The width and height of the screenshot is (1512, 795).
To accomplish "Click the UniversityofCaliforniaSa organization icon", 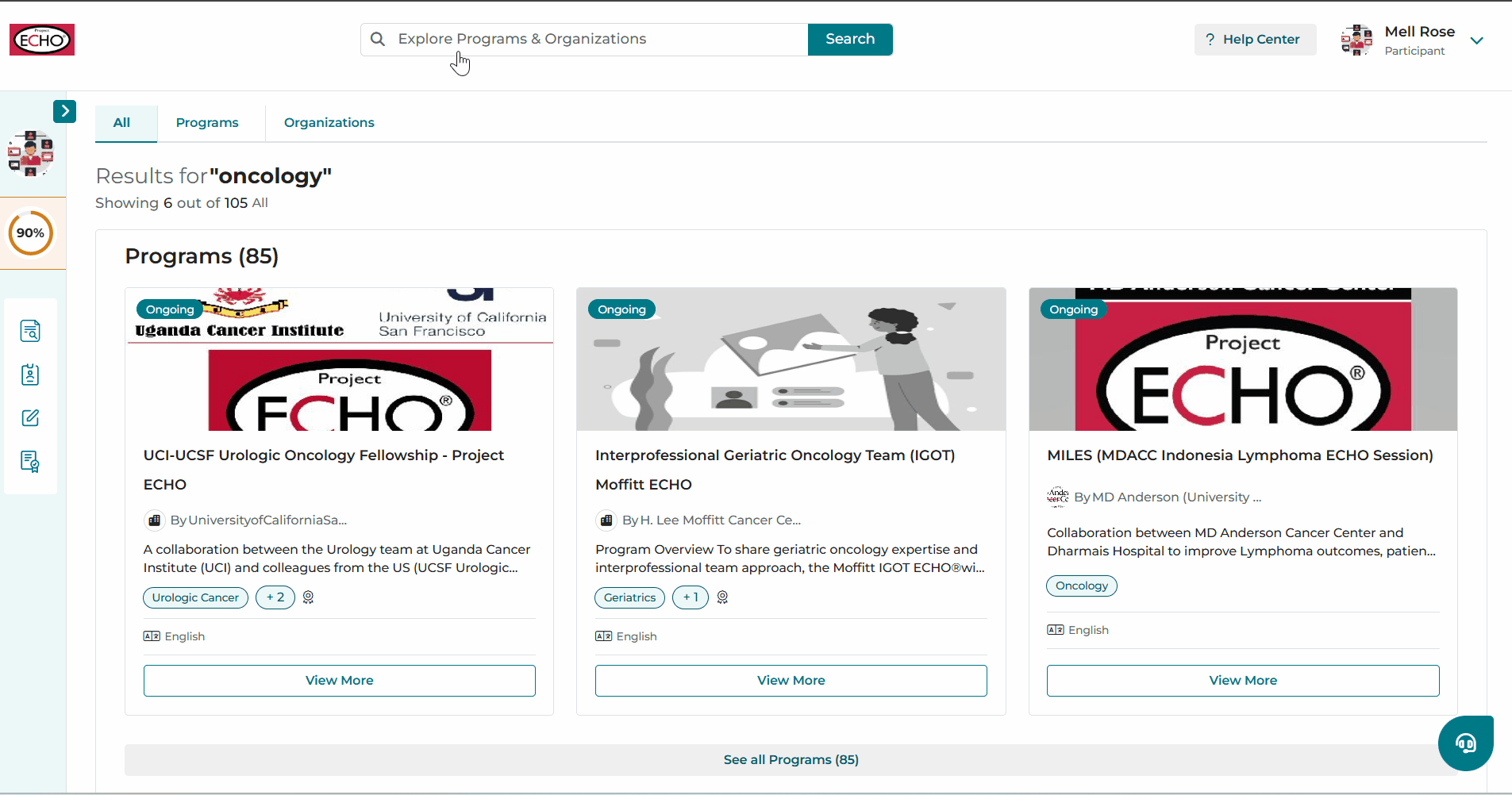I will 154,520.
